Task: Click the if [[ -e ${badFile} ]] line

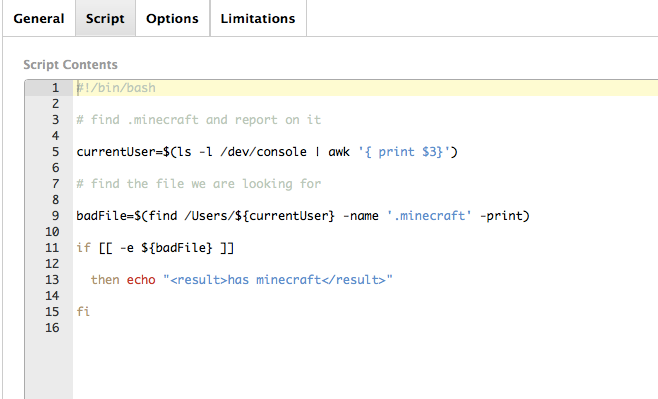Action: pos(155,248)
